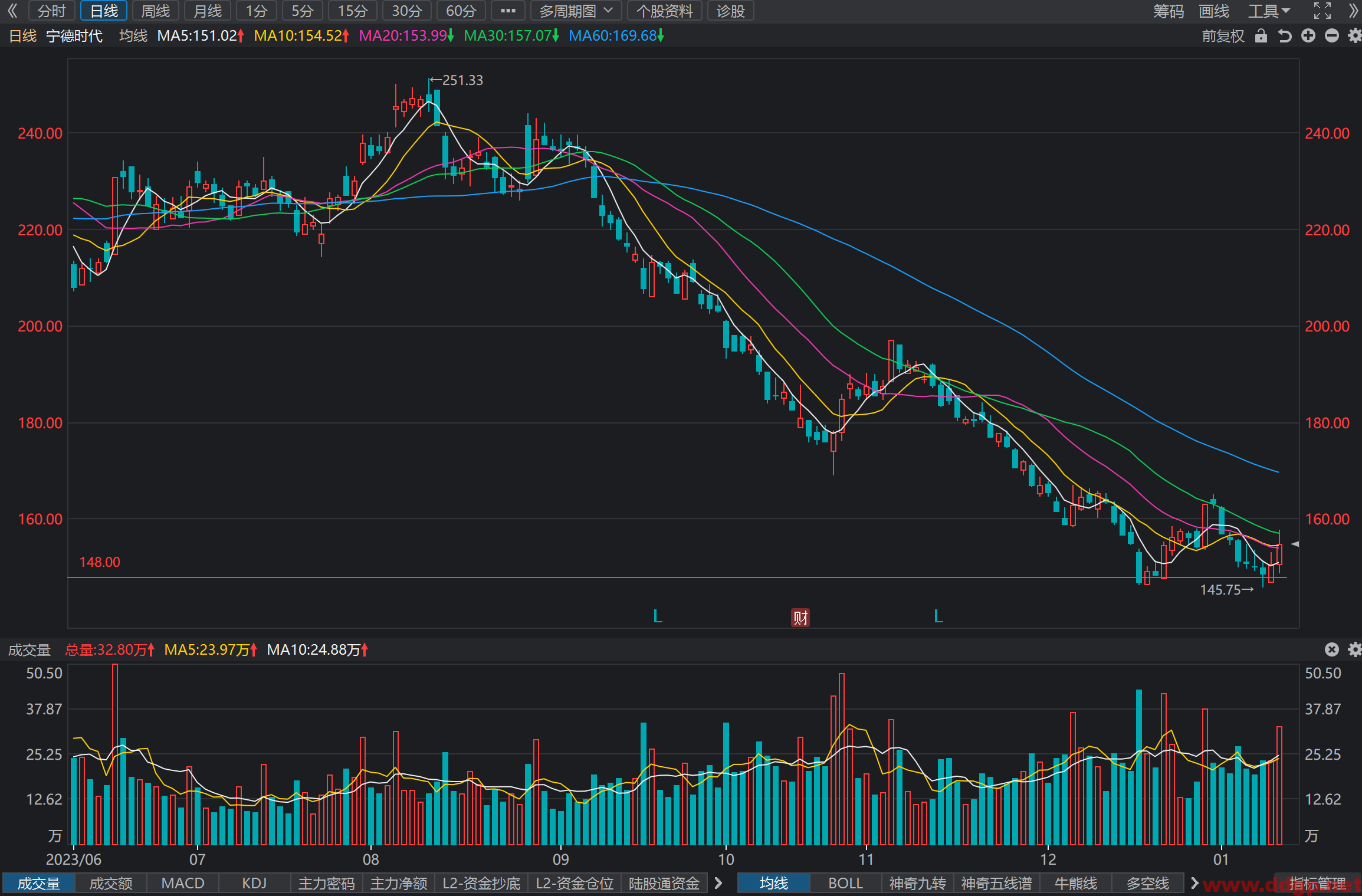Change 前复权 price adjustment mode
The image size is (1362, 896).
pos(1223,36)
